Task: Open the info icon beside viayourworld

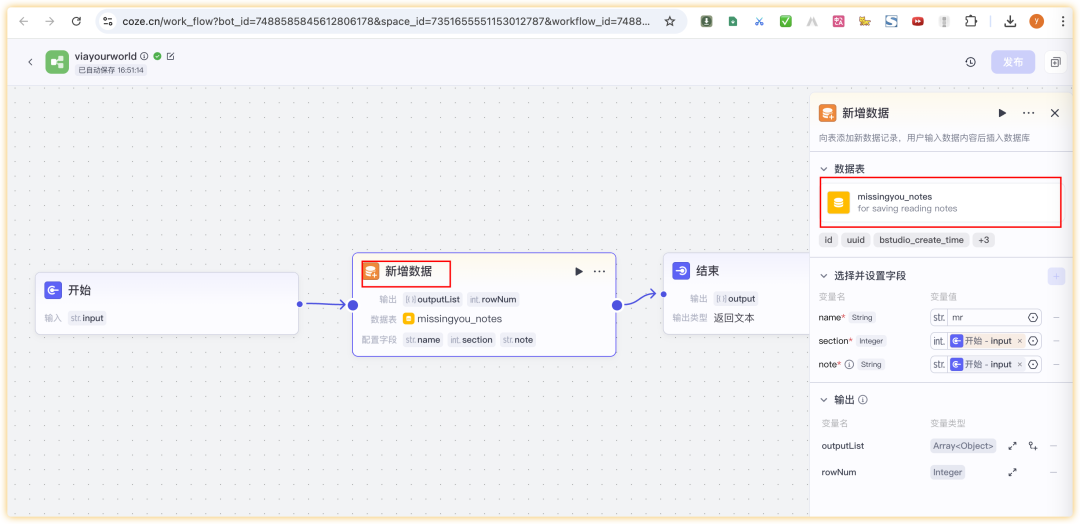Action: 144,56
